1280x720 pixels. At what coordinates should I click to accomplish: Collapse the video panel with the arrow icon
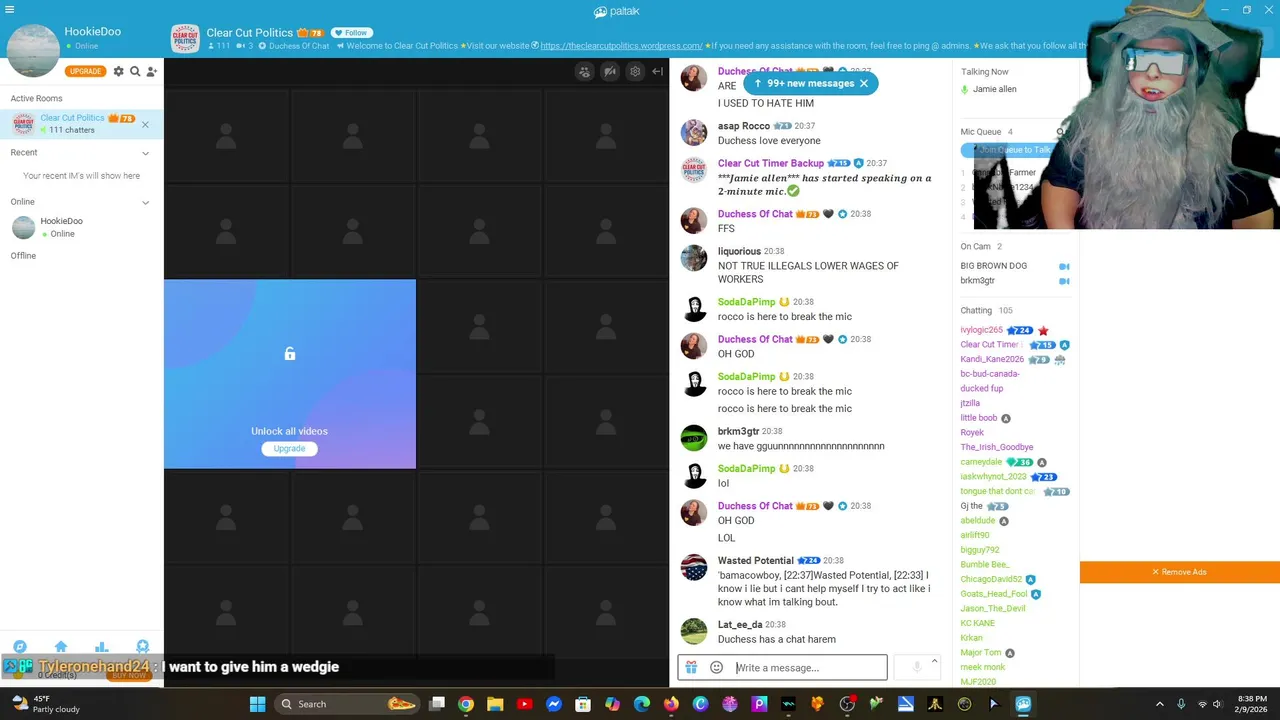(657, 72)
